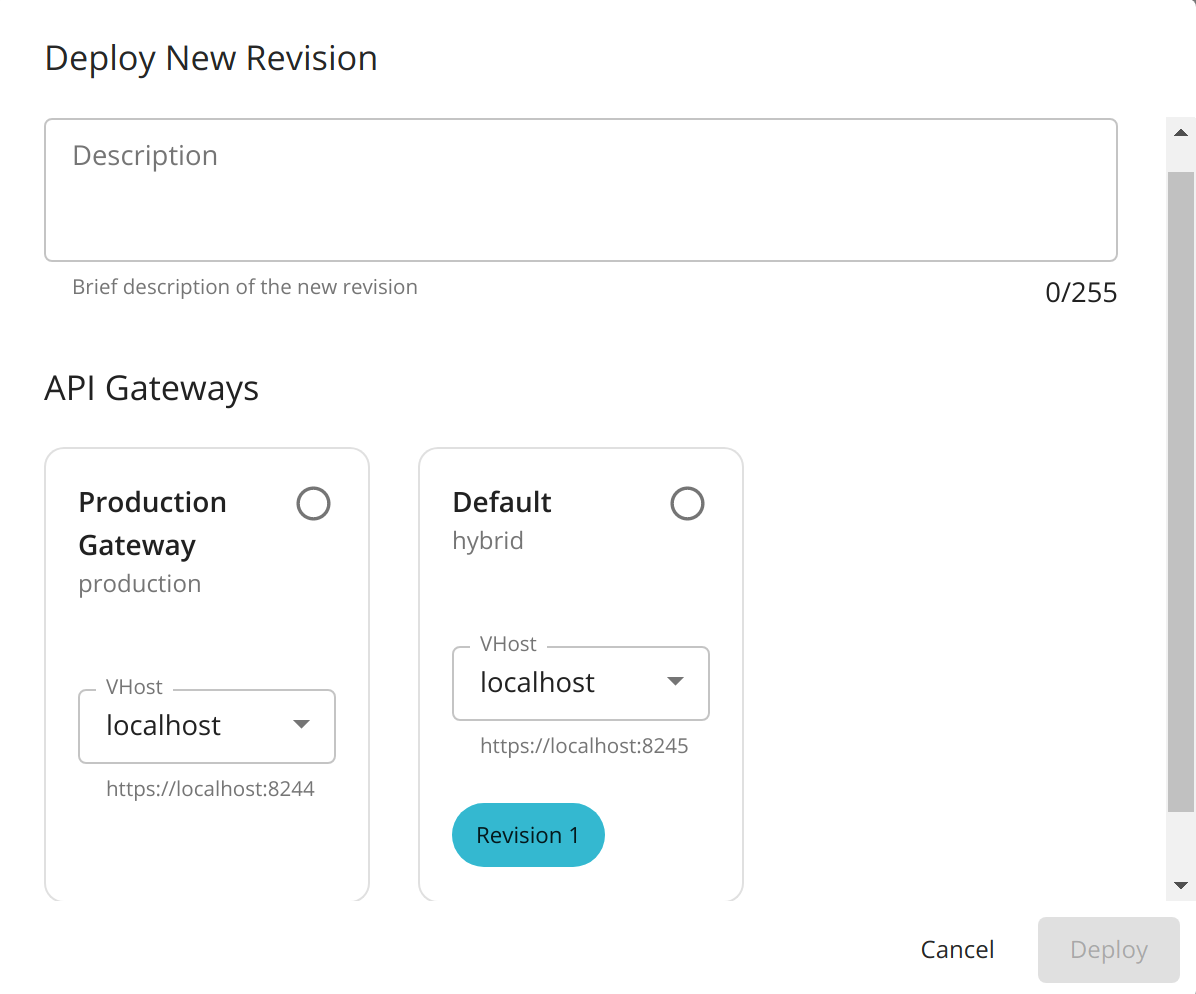Click the https://localhost:8244 gateway URL
The image size is (1196, 994).
point(210,788)
